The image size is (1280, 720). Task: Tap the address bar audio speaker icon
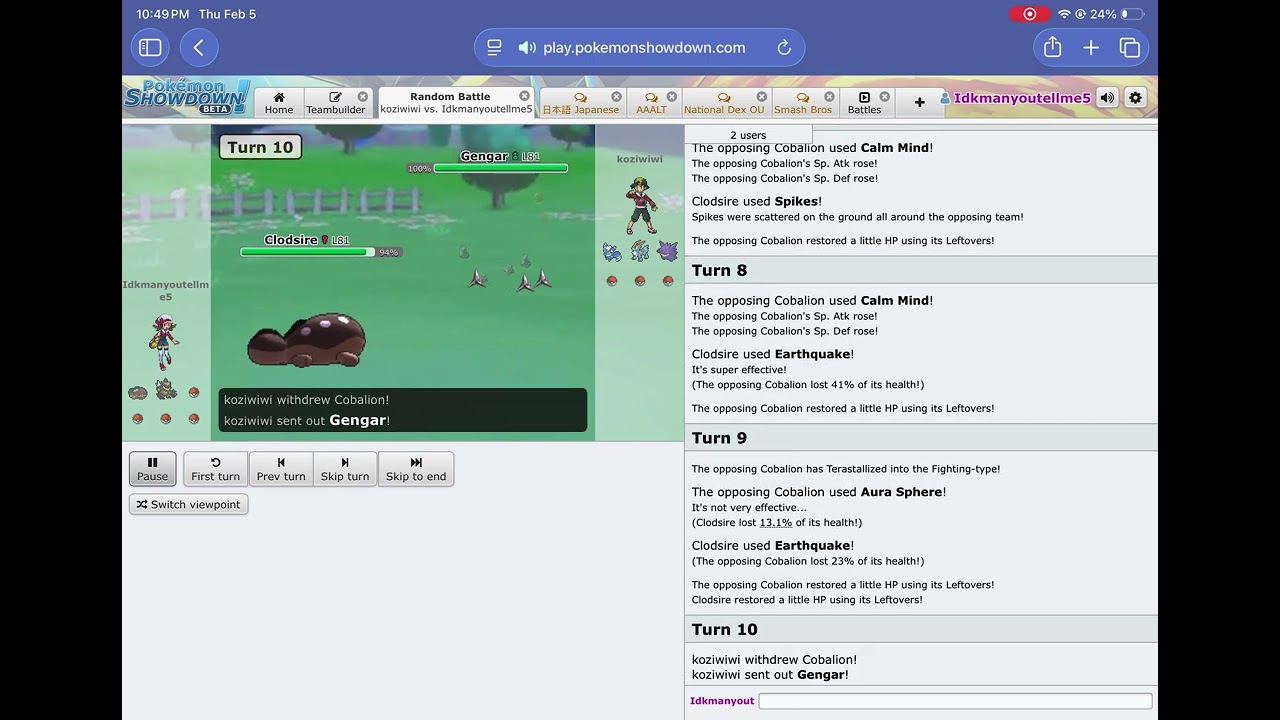coord(527,47)
